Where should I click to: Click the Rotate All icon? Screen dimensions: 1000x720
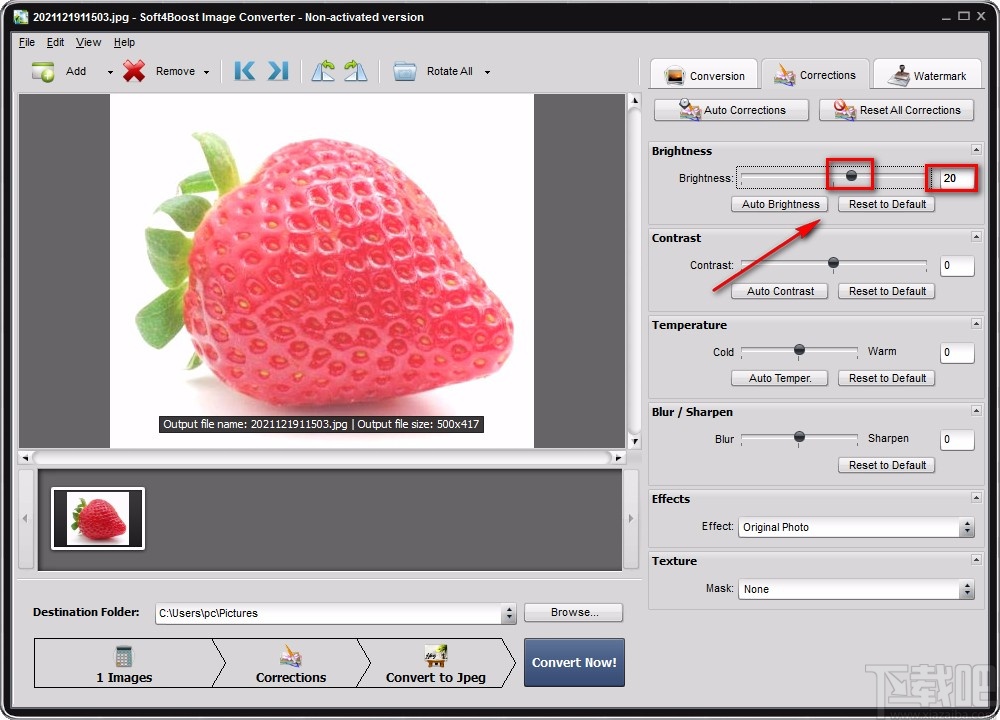tap(405, 71)
